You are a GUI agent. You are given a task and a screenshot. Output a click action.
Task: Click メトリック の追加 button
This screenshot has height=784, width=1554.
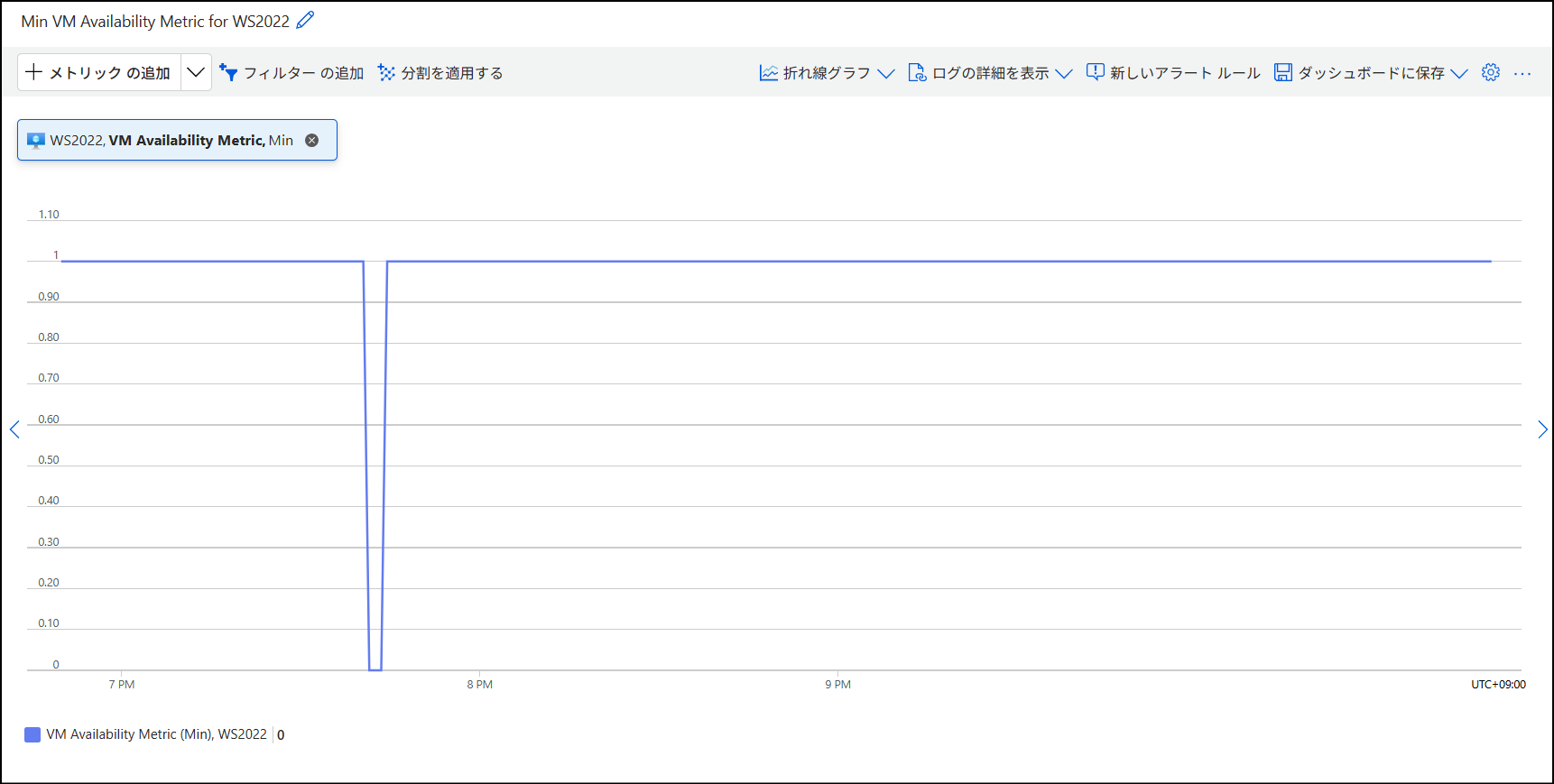(99, 72)
